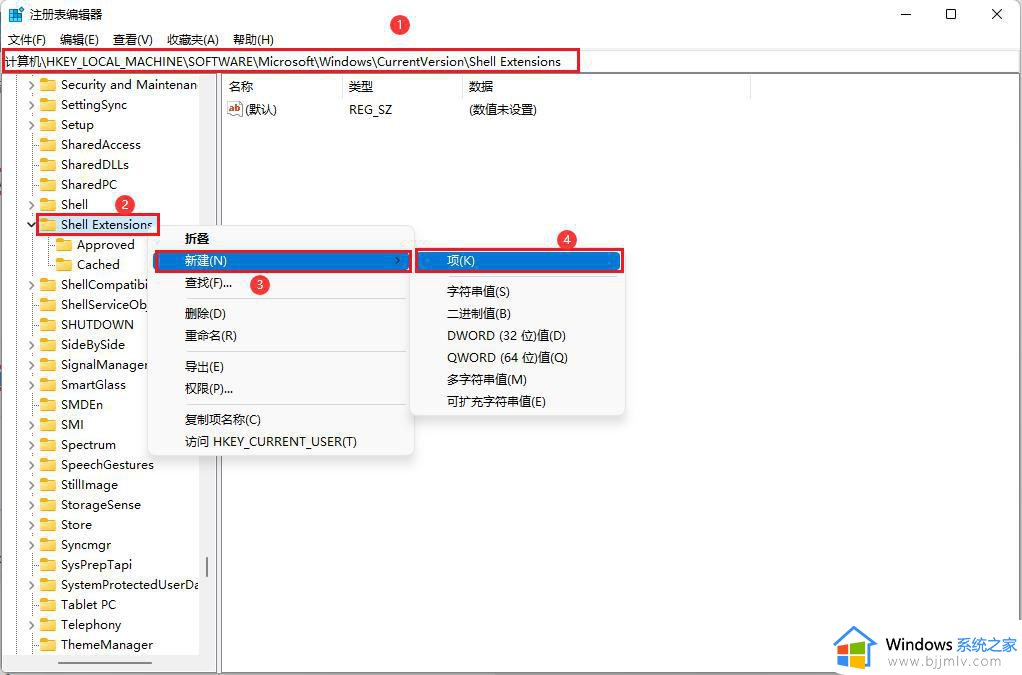
Task: Expand the SideBySide tree node
Action: tap(31, 345)
